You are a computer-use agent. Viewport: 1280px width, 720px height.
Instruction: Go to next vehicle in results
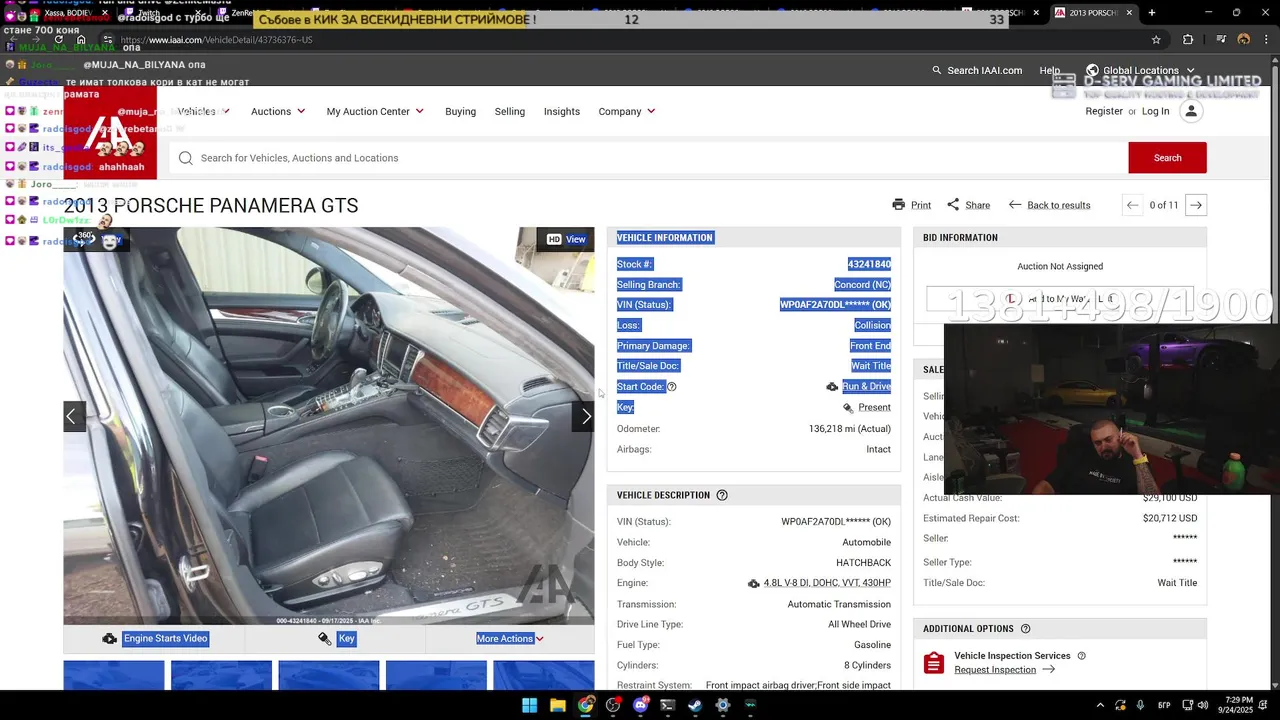point(1196,205)
